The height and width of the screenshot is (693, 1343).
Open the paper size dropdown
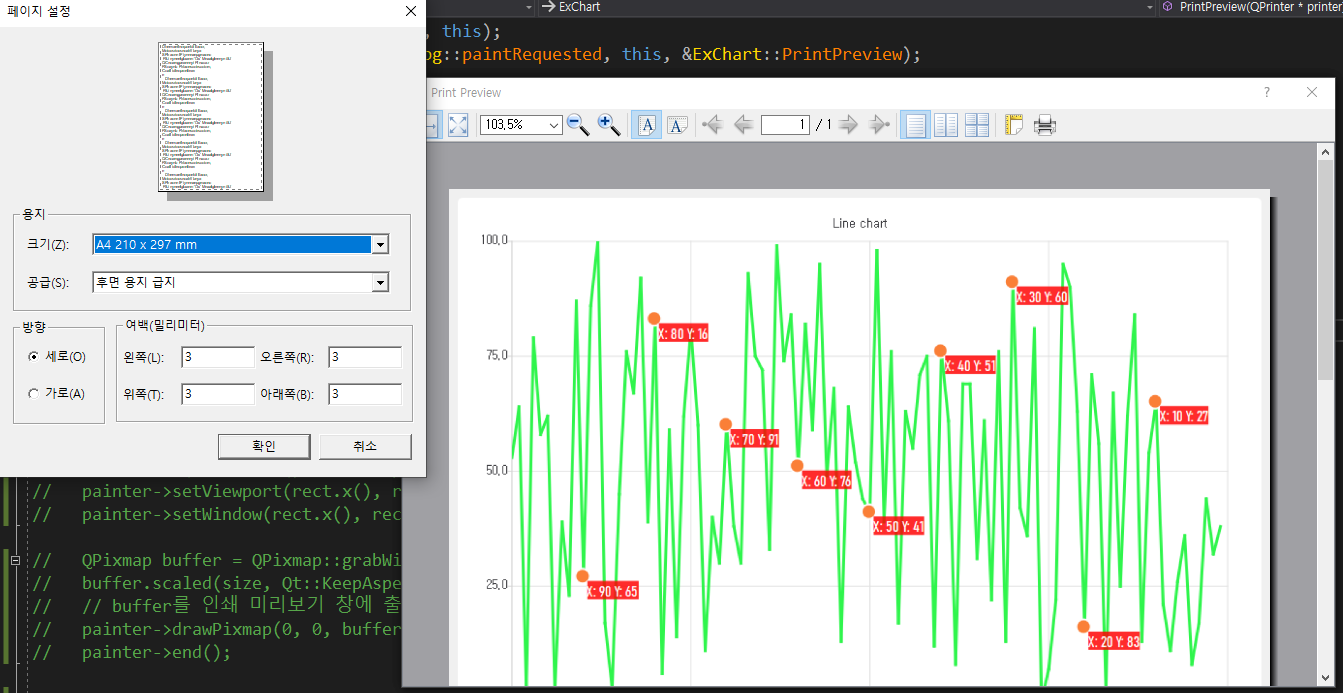tap(379, 245)
